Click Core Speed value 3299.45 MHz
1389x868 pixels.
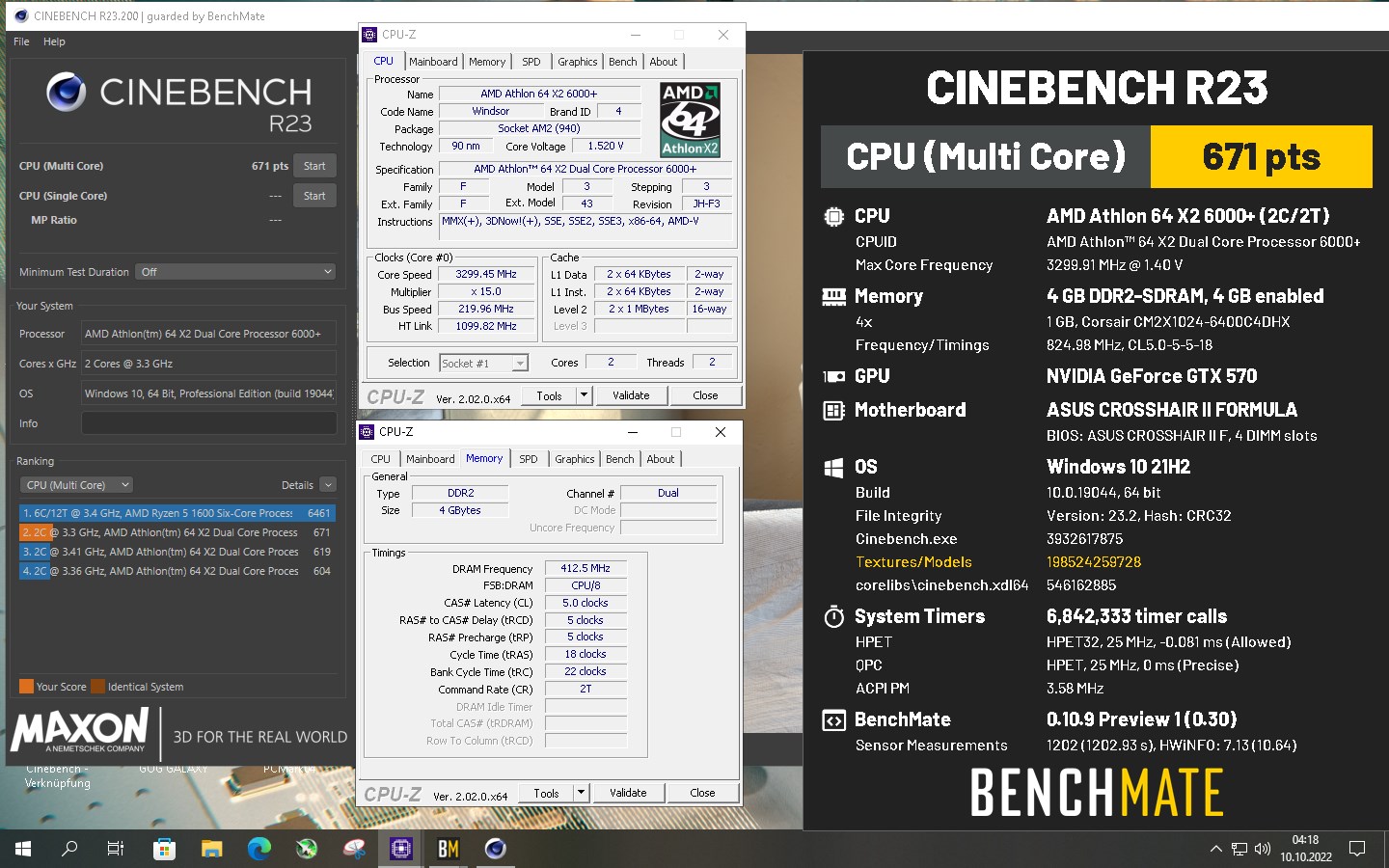pyautogui.click(x=485, y=275)
